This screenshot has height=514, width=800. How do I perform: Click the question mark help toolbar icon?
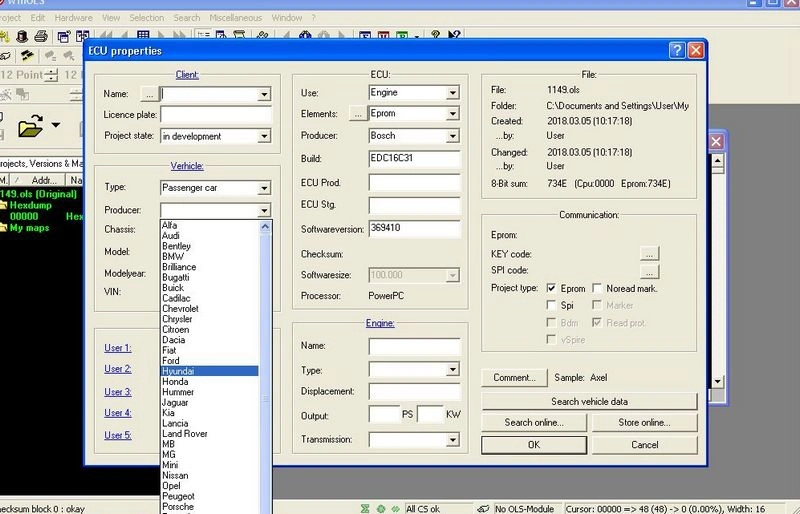click(x=435, y=35)
